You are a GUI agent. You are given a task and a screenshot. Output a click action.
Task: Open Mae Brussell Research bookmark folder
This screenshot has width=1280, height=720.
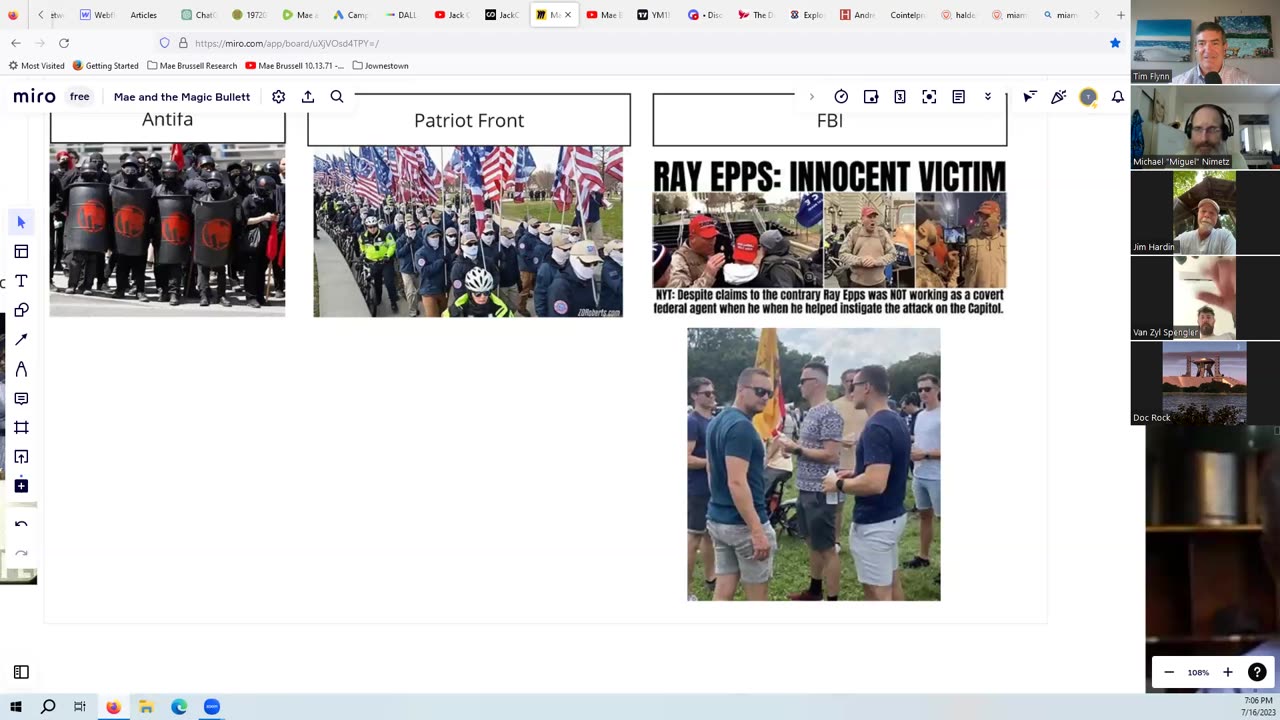click(x=192, y=66)
